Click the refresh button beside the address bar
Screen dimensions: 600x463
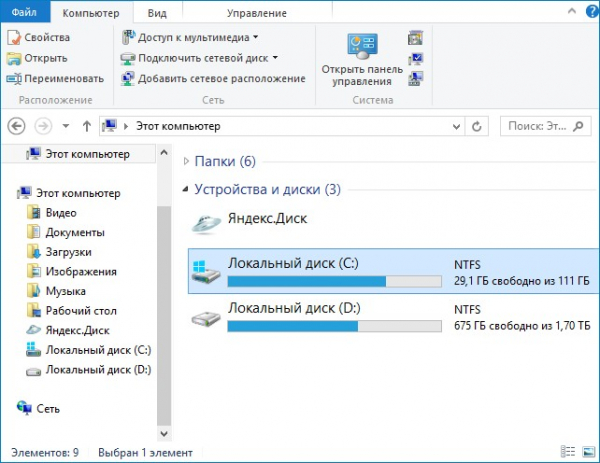click(x=476, y=126)
